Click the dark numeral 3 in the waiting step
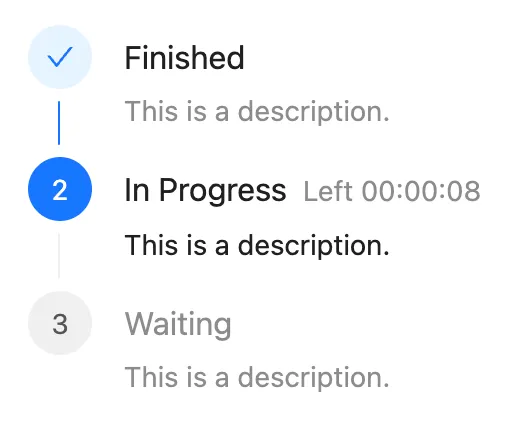Screen dimensions: 512x428 click(60, 324)
